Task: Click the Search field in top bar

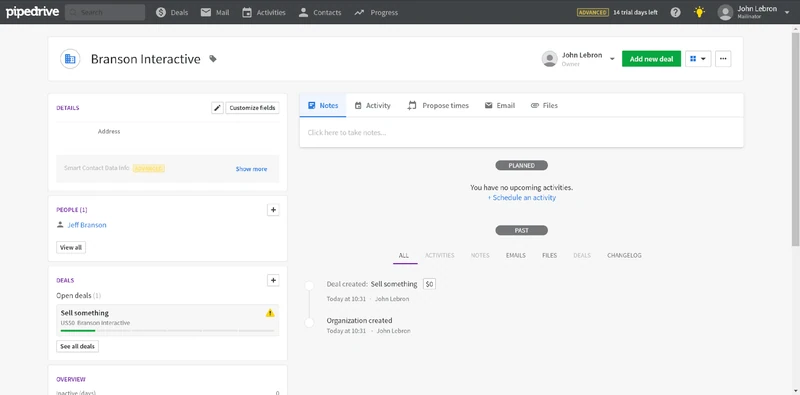Action: point(105,12)
